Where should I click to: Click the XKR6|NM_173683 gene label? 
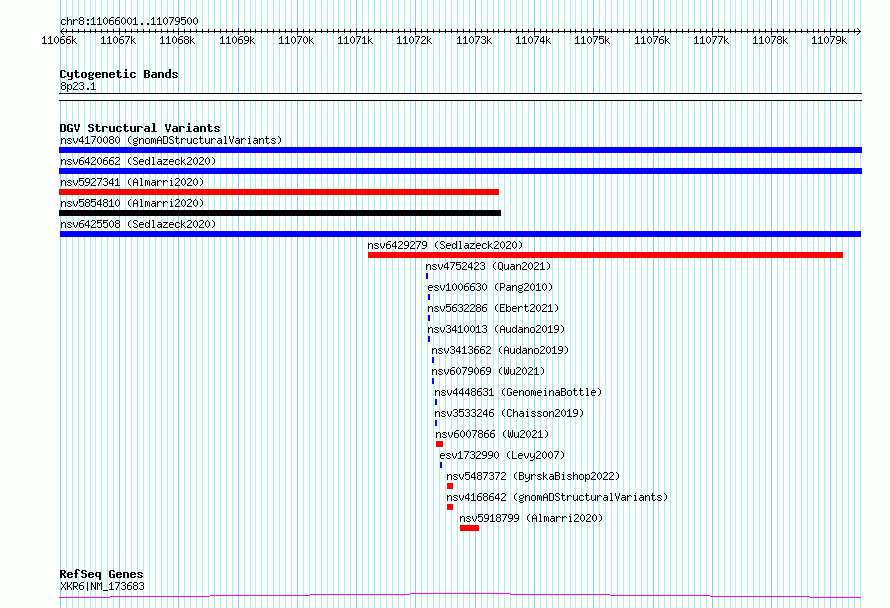tap(102, 586)
